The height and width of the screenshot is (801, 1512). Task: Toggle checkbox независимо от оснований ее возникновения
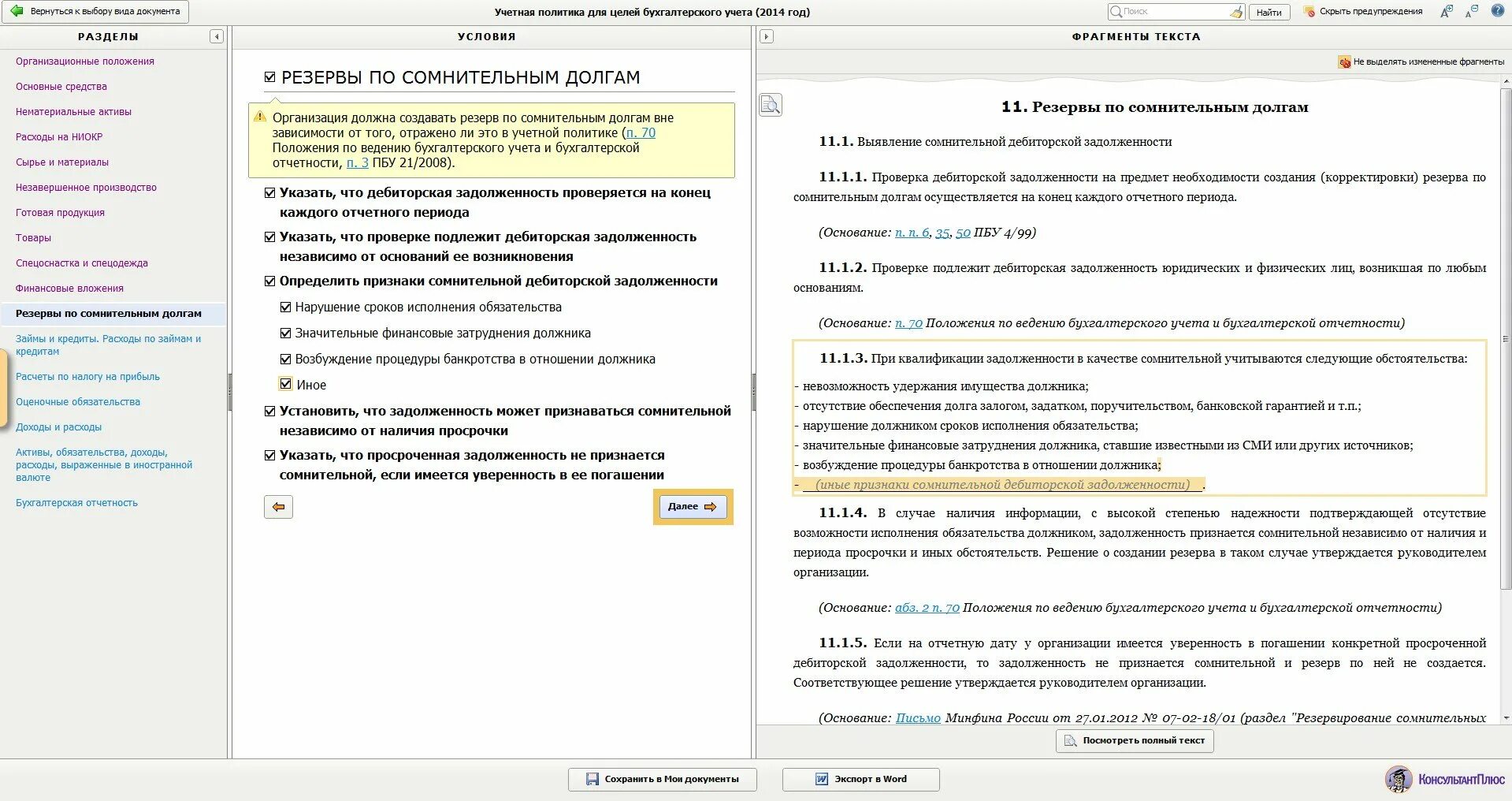tap(270, 237)
